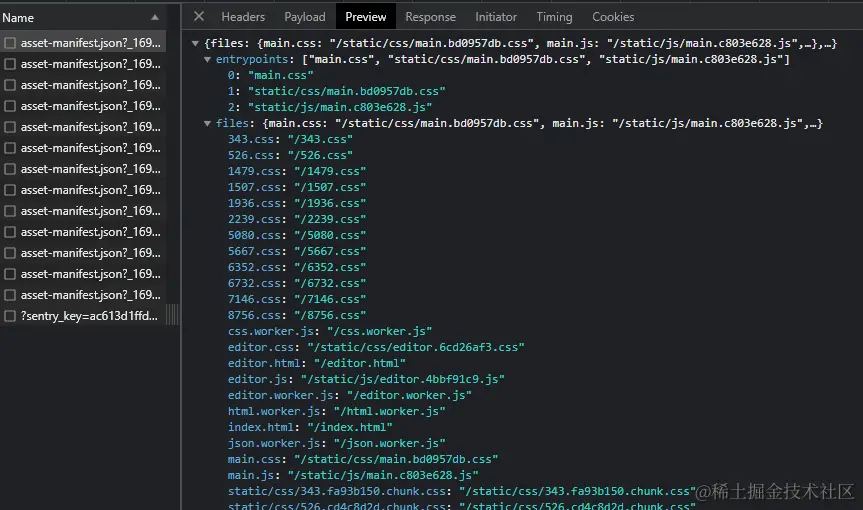Click the 5667.css entry

[297, 251]
